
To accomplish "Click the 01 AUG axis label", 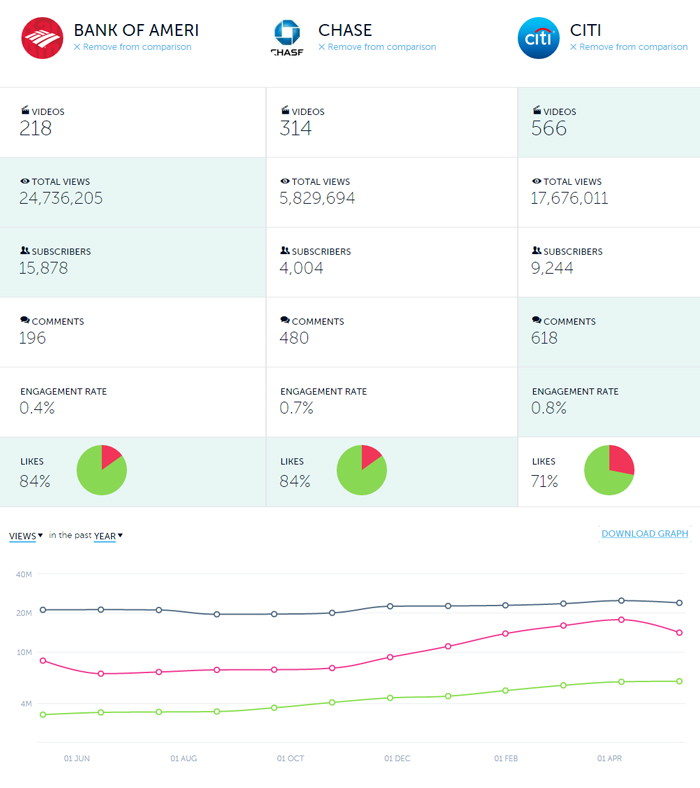I will pyautogui.click(x=183, y=758).
